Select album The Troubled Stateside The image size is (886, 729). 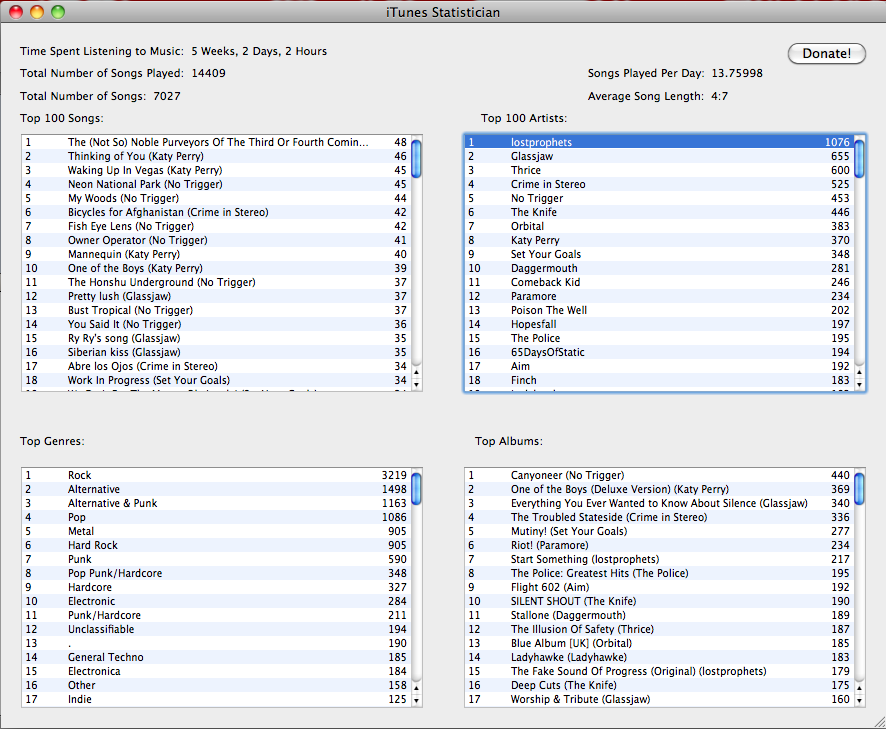coord(659,517)
